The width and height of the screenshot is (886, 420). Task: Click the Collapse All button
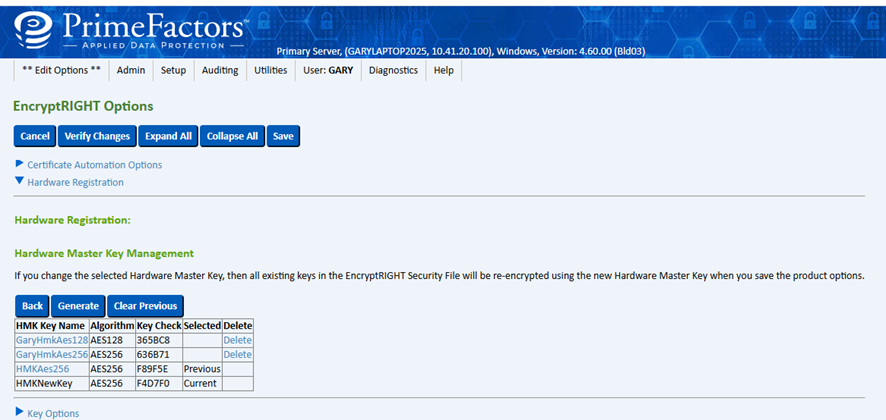coord(232,136)
